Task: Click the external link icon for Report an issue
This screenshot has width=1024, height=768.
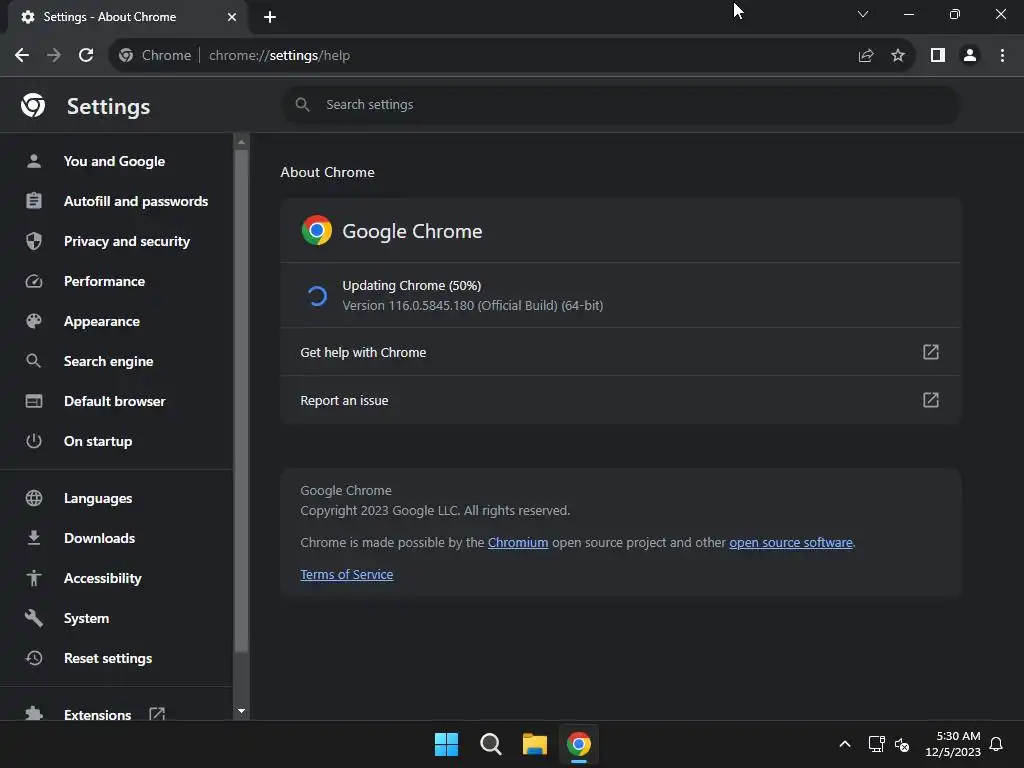Action: [x=931, y=400]
